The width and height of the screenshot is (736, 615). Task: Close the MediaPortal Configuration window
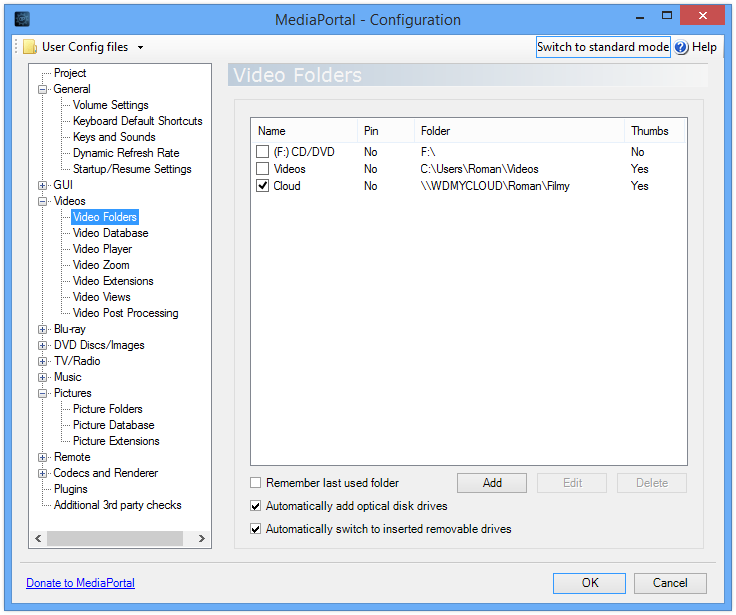point(702,15)
